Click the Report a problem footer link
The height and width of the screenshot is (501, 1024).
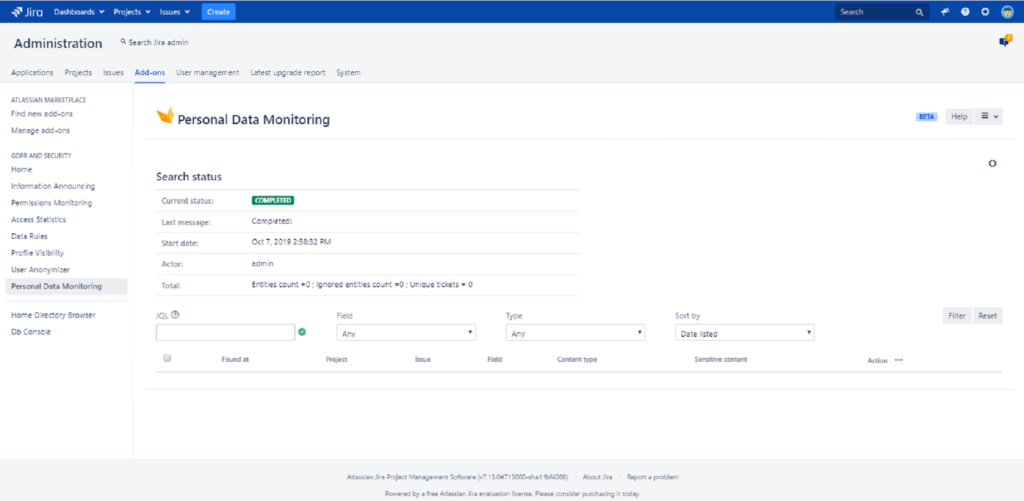[652, 477]
